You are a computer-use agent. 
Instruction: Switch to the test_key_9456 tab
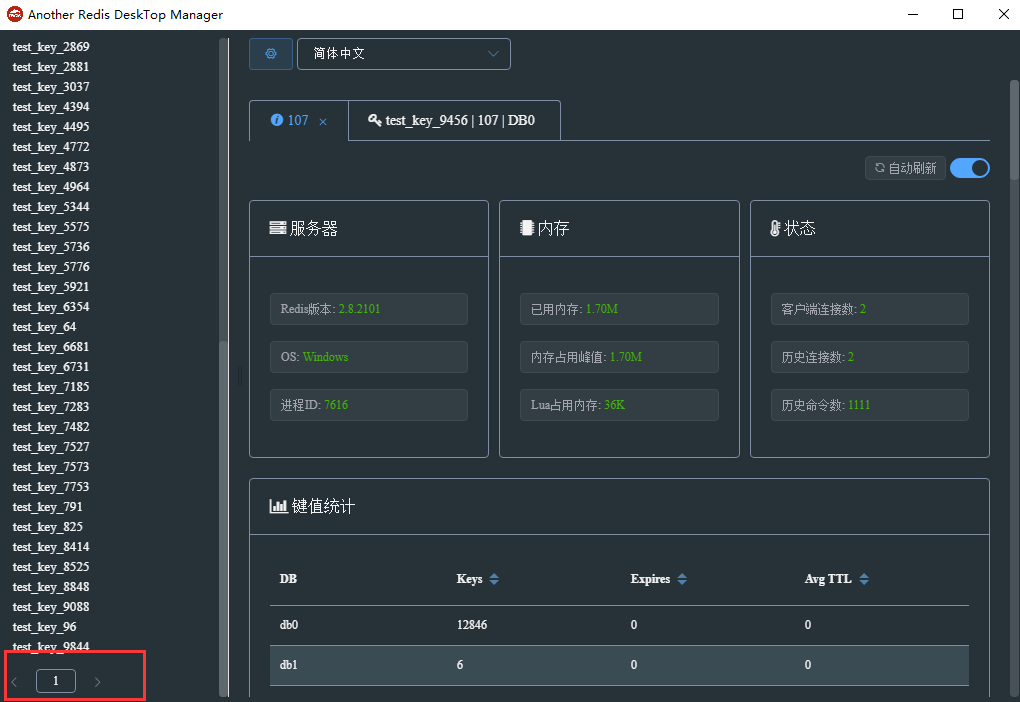point(453,120)
